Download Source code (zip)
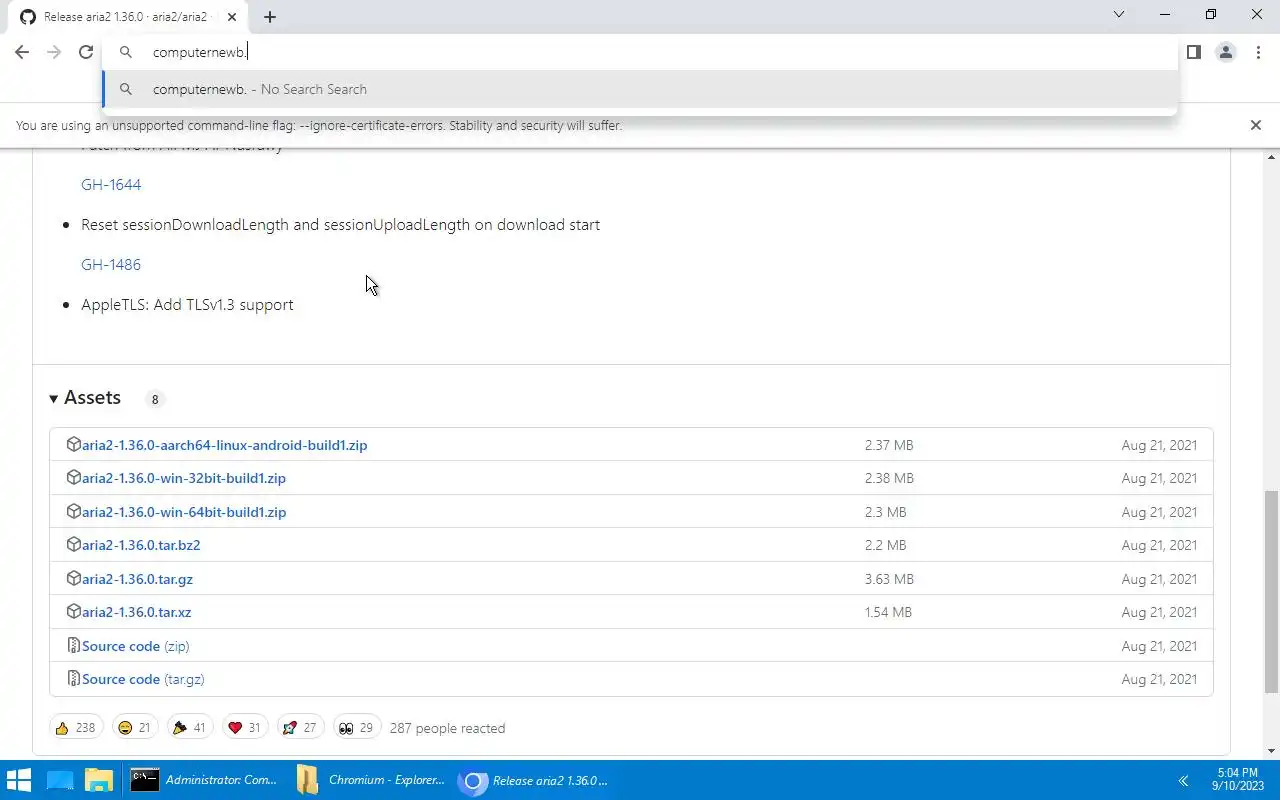 135,646
